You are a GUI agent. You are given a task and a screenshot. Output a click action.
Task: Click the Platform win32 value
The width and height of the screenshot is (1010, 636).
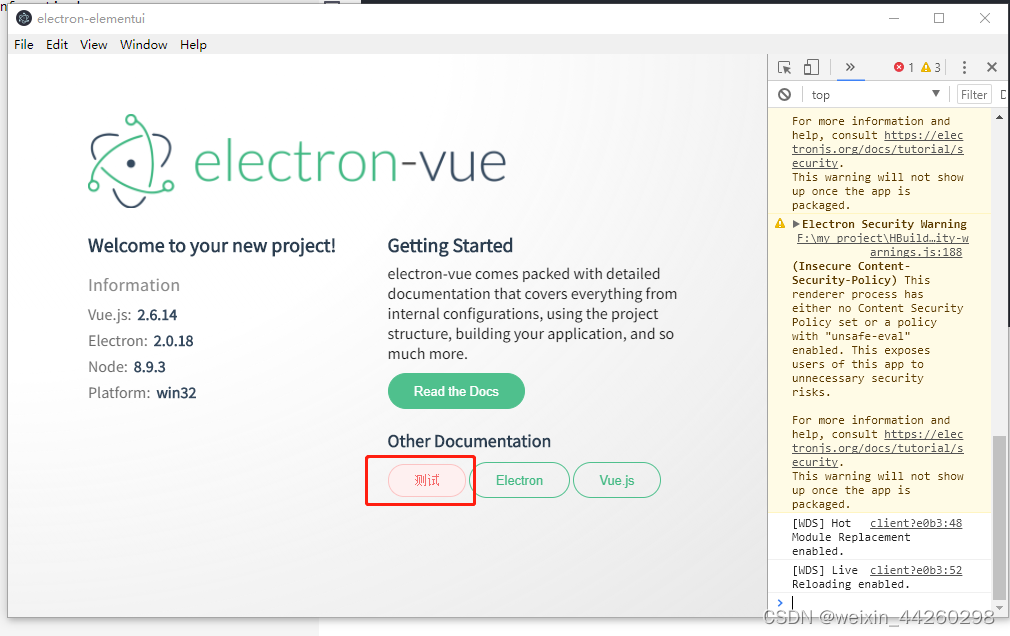click(176, 393)
